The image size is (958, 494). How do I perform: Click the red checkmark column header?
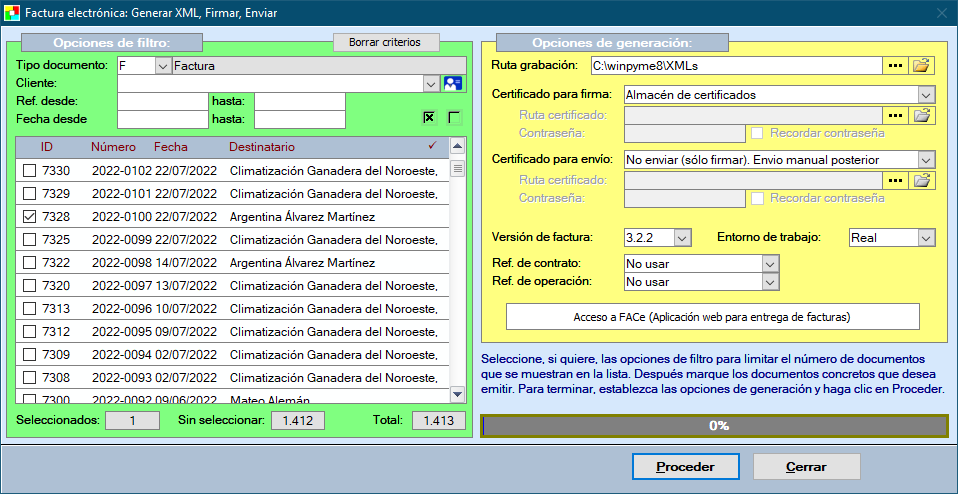click(x=432, y=146)
